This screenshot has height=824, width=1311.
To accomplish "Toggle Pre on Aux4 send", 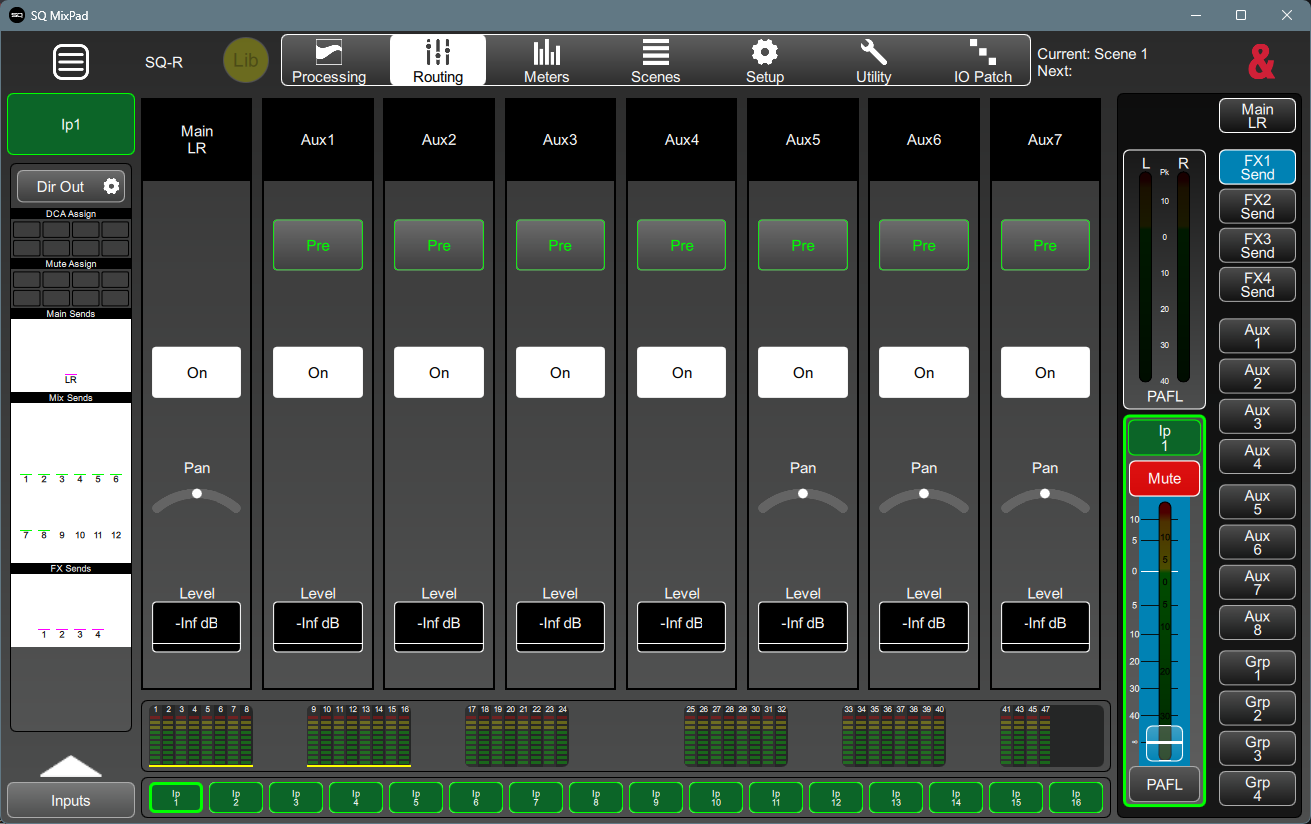I will 682,245.
